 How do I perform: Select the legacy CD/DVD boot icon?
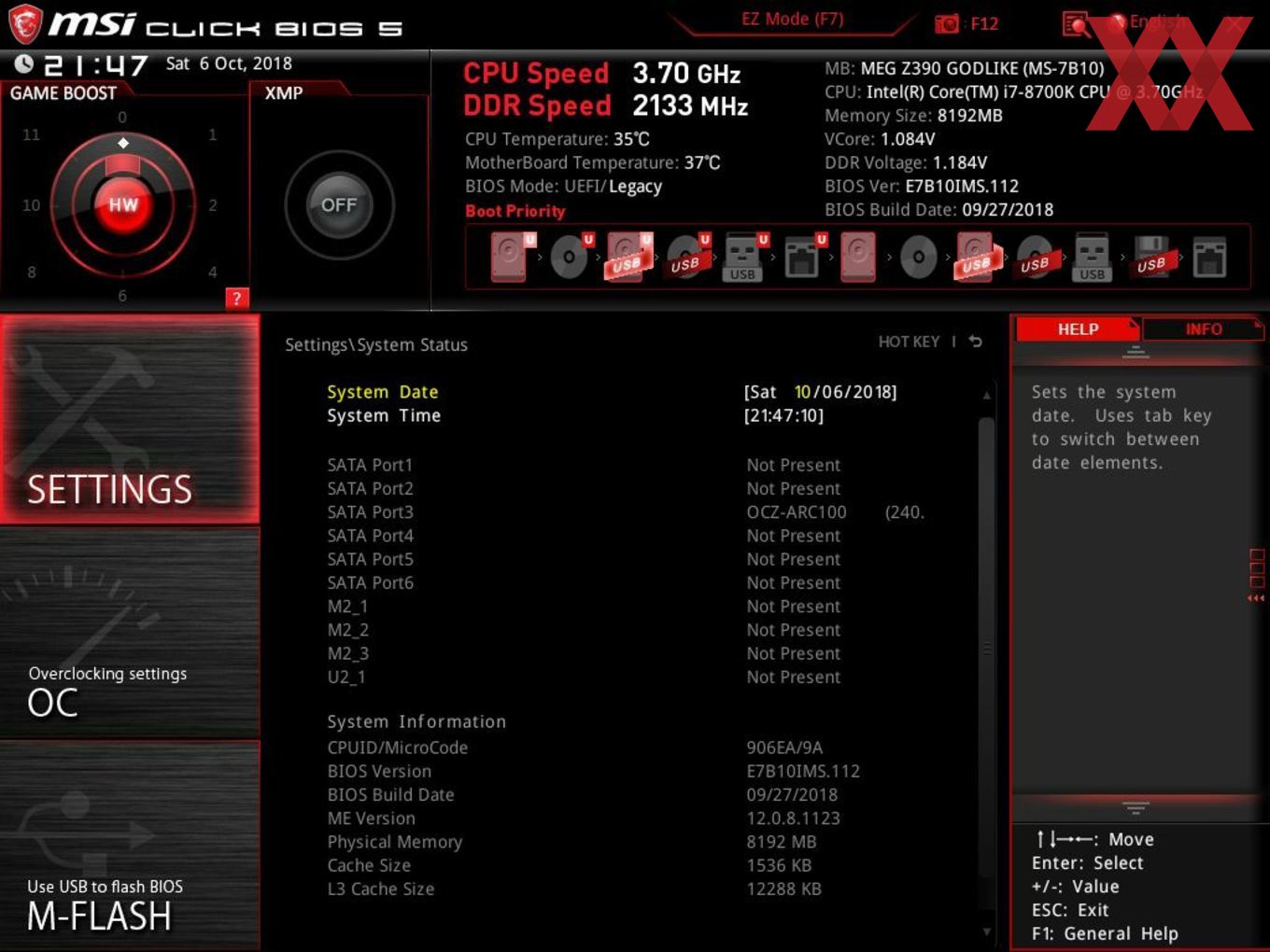click(x=918, y=257)
